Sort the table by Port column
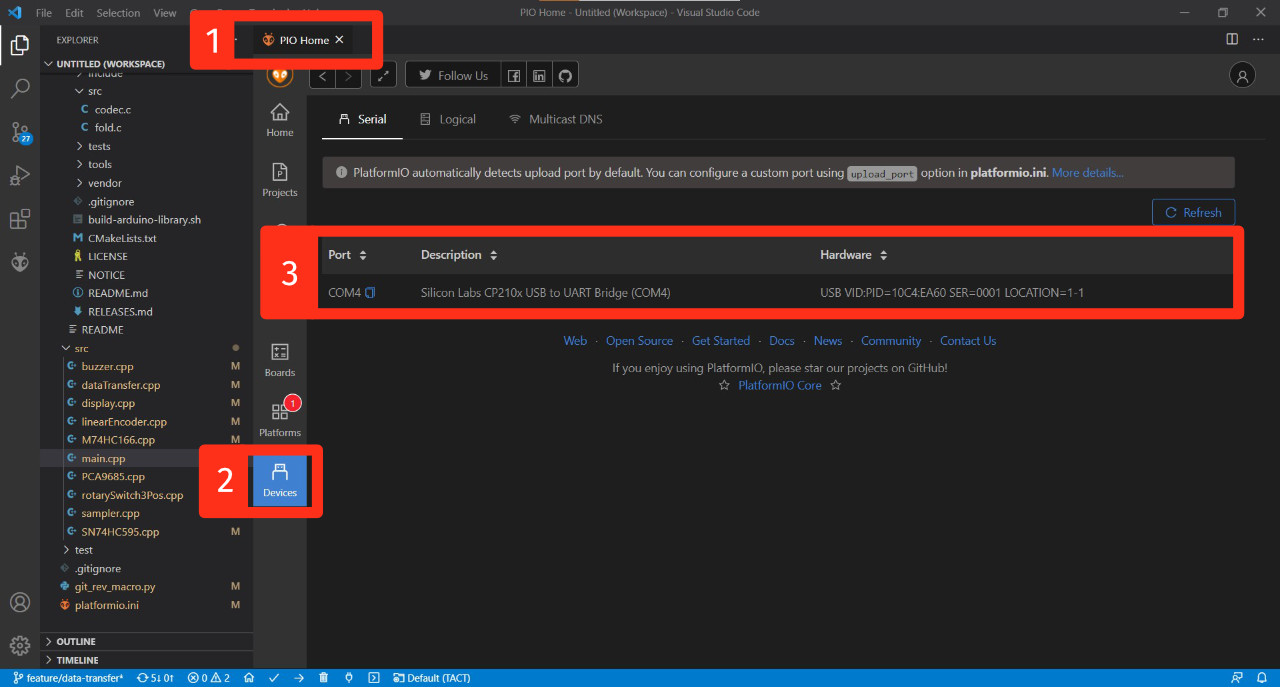Image resolution: width=1280 pixels, height=687 pixels. [348, 255]
